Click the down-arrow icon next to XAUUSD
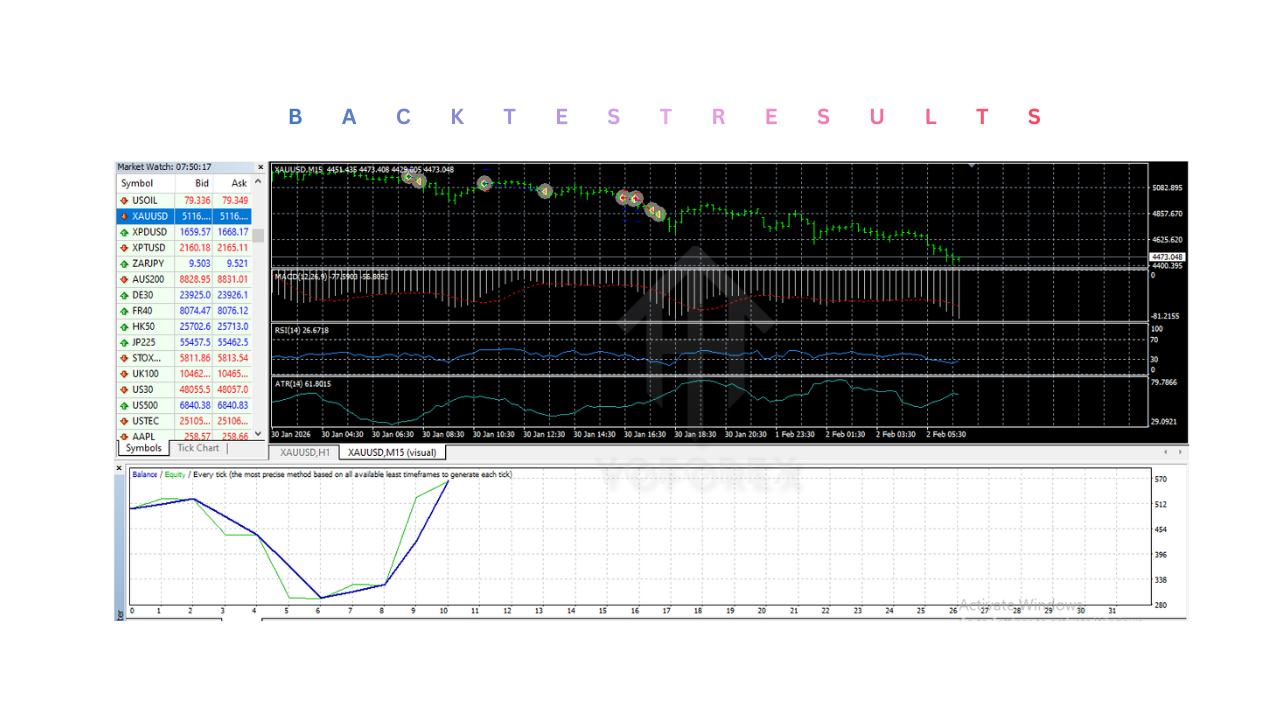 click(122, 216)
